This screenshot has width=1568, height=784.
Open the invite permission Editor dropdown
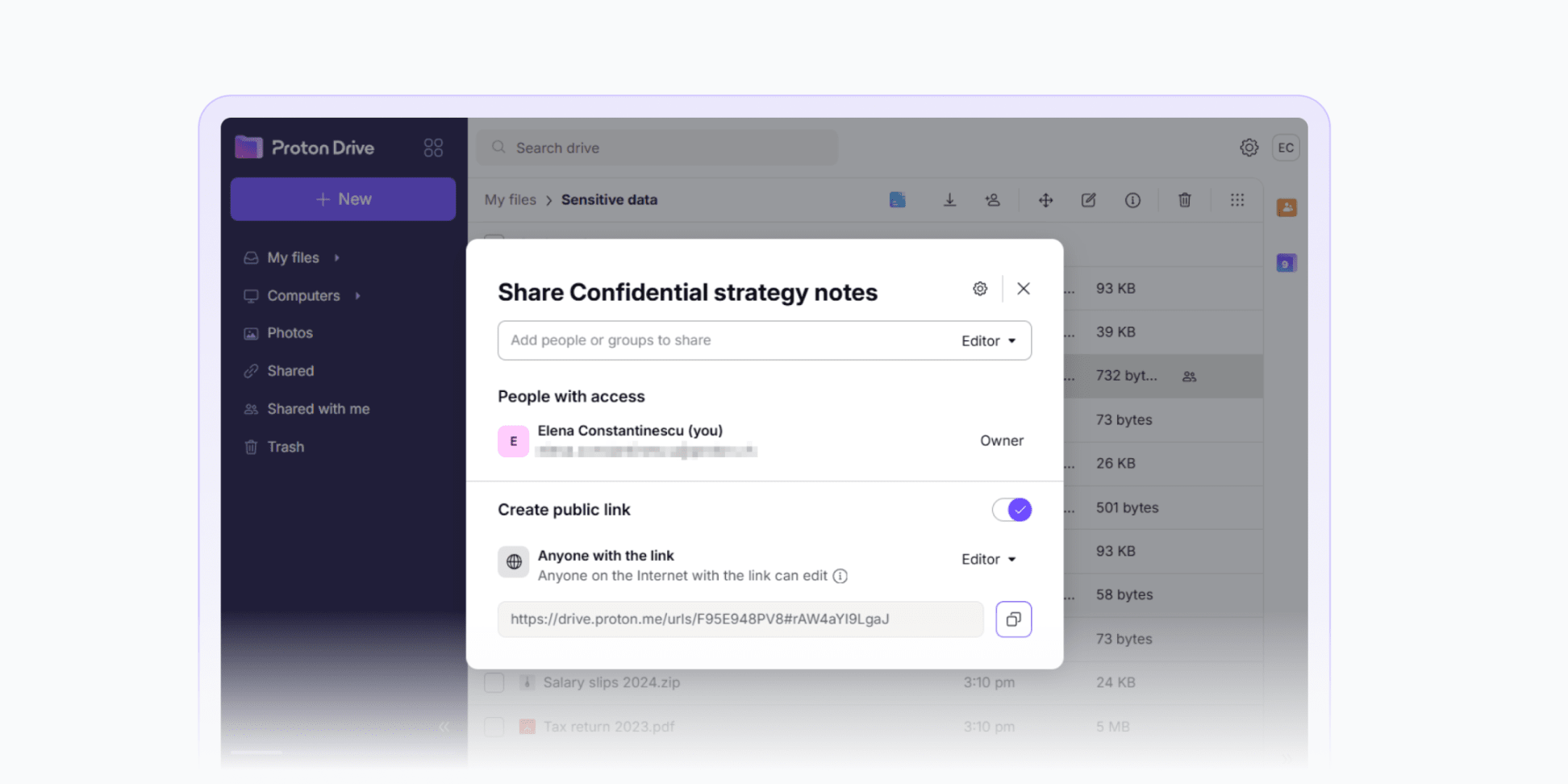(x=989, y=341)
